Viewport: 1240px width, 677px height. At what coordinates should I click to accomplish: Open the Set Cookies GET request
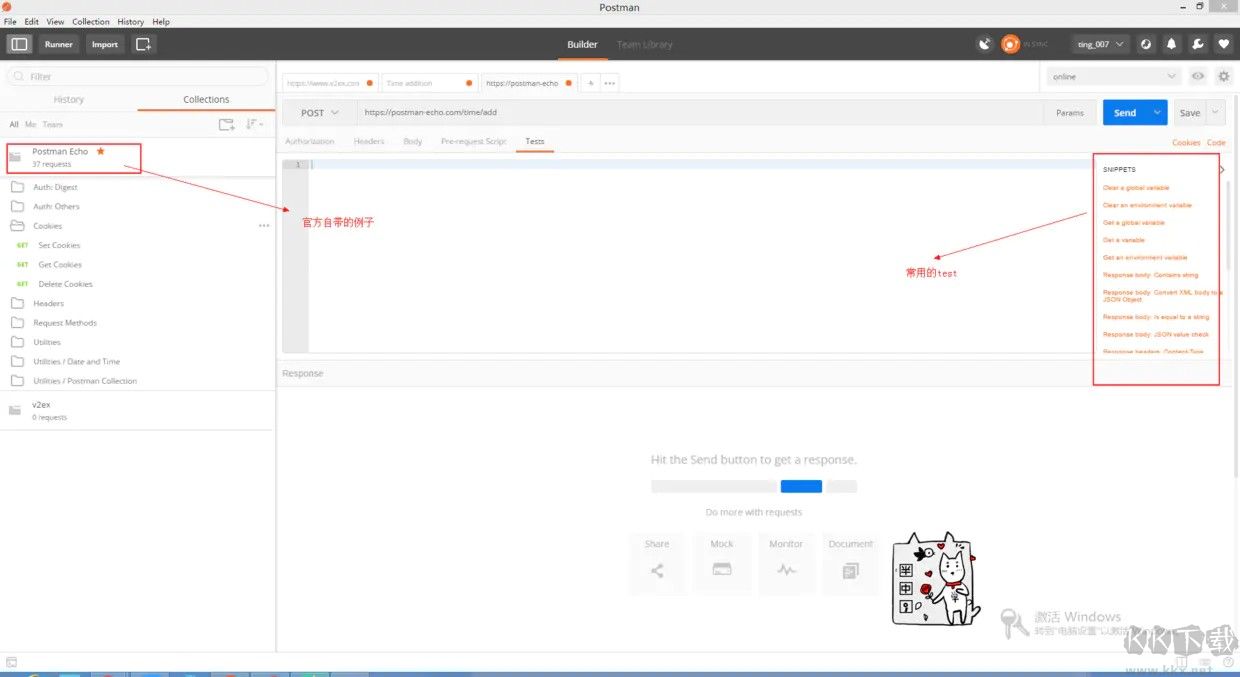click(59, 245)
